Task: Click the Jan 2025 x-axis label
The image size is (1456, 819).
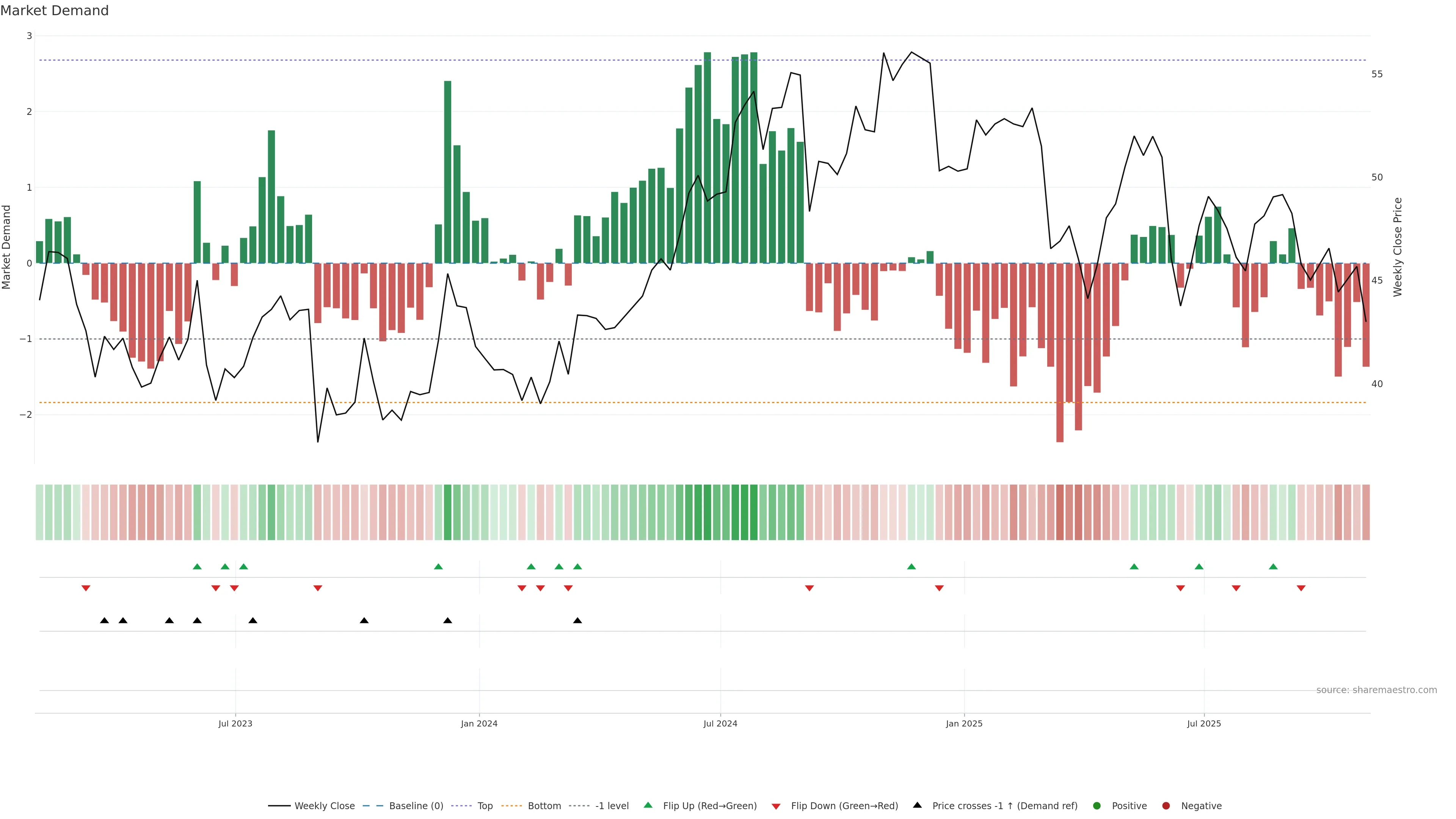Action: 964,723
